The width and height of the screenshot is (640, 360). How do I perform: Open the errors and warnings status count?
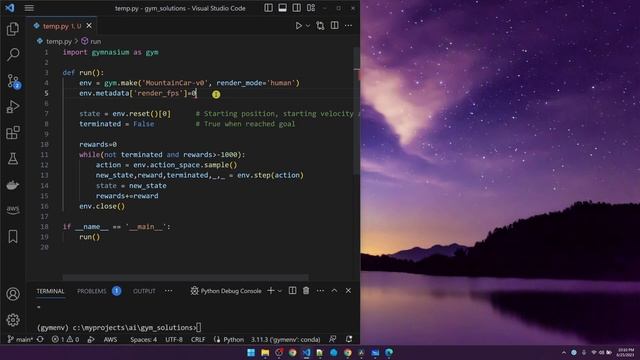(x=65, y=339)
